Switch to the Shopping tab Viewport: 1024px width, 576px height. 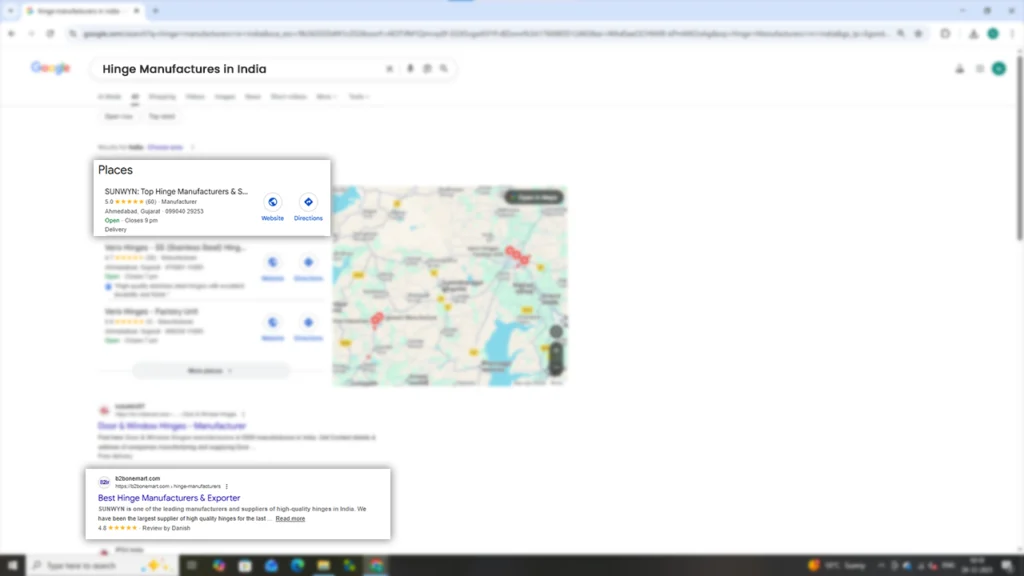pos(161,96)
